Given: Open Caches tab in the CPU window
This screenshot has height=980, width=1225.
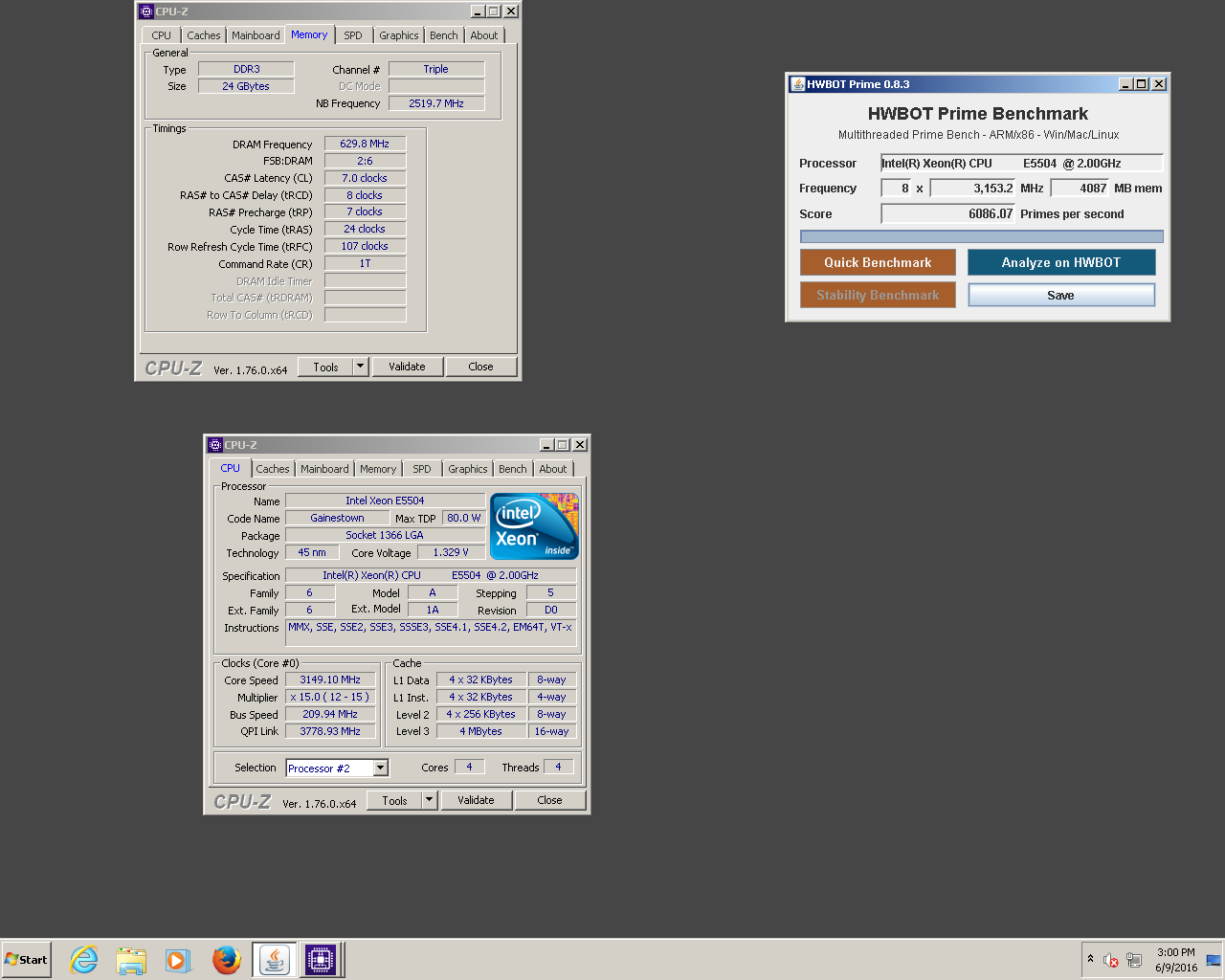Looking at the screenshot, I should [273, 469].
